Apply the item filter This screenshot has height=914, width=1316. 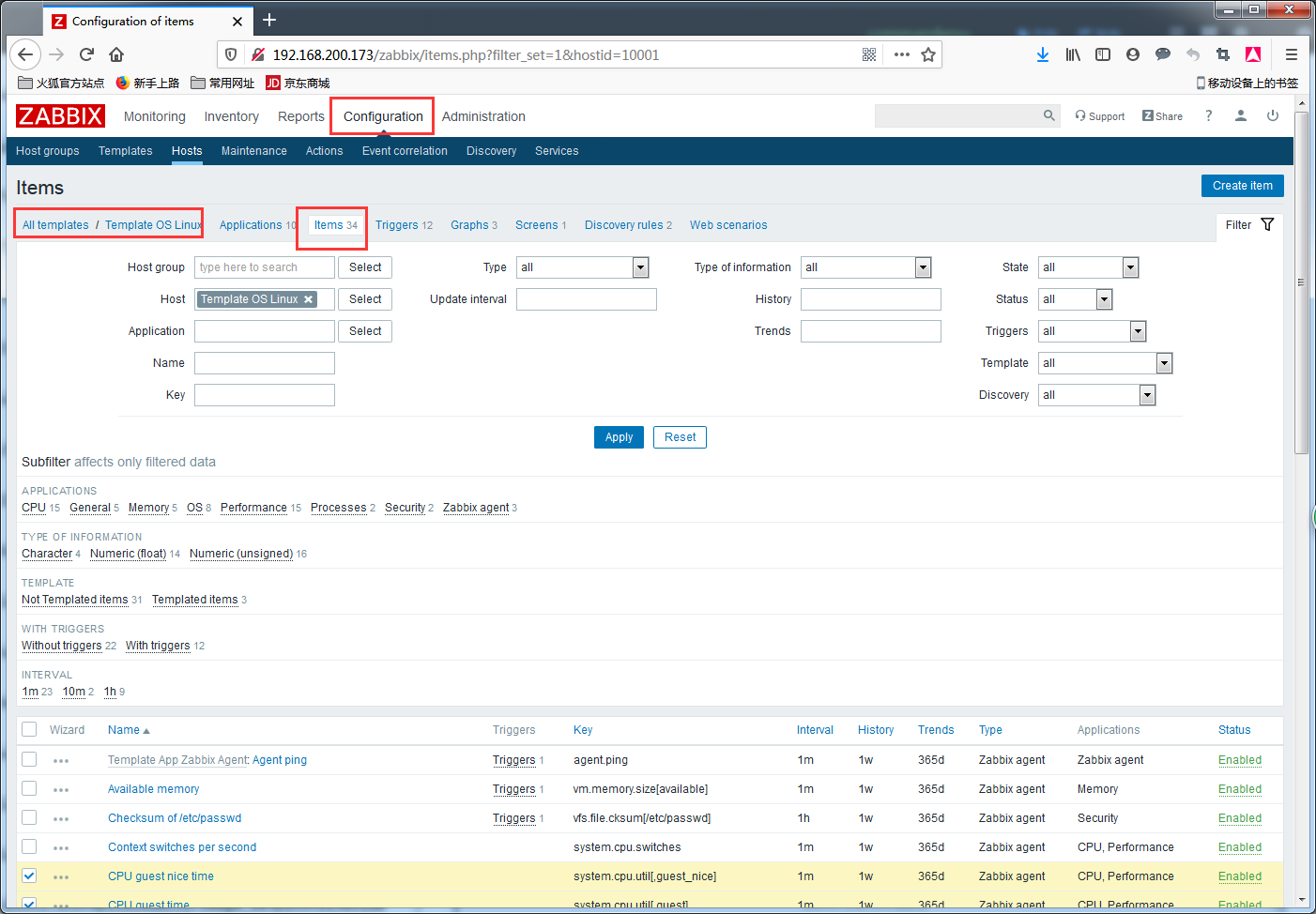click(620, 437)
